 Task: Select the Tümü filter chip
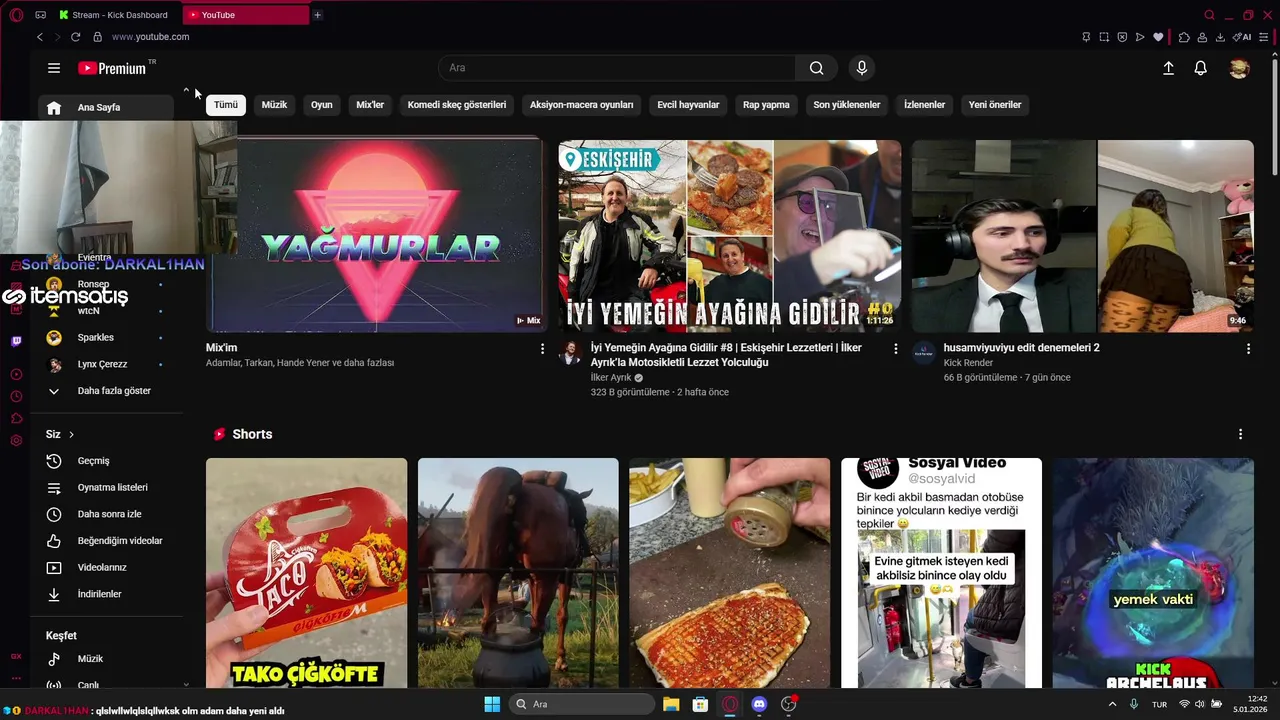click(226, 105)
